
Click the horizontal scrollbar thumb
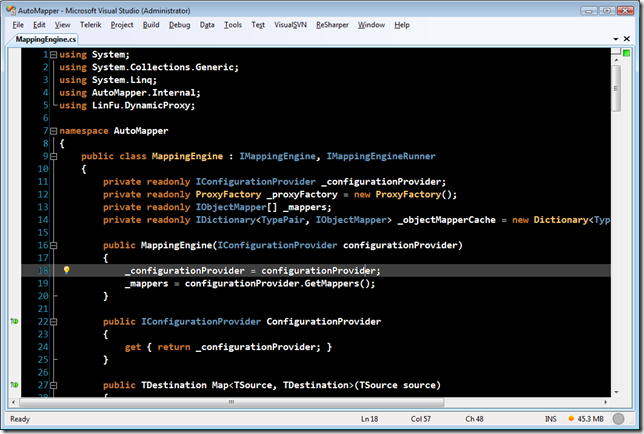(232, 402)
